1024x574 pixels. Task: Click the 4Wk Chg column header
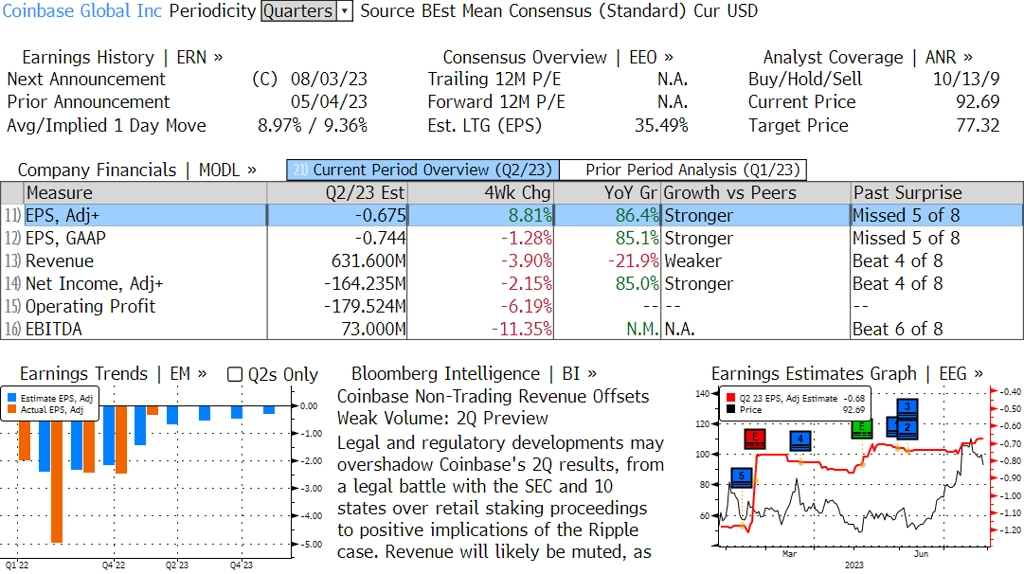(481, 193)
